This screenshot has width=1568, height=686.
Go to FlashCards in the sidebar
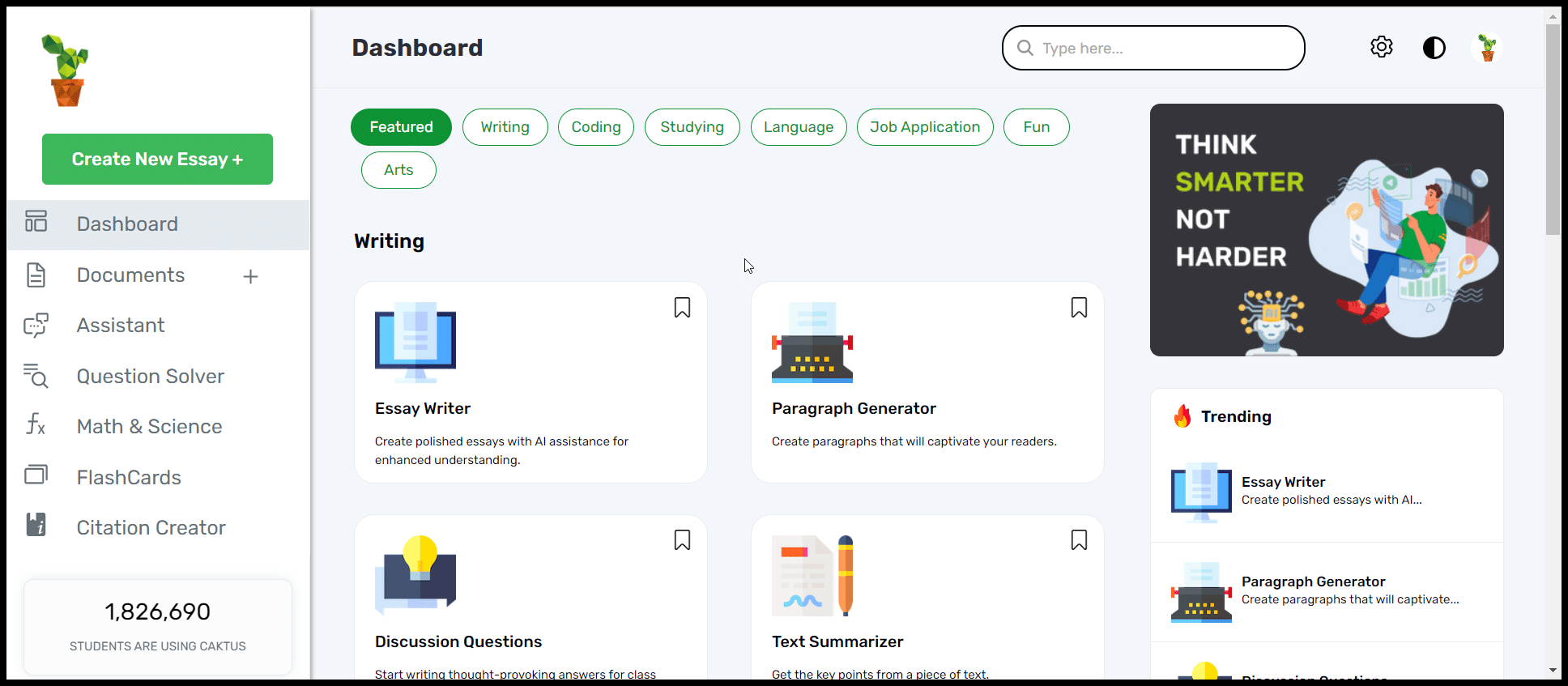(129, 478)
